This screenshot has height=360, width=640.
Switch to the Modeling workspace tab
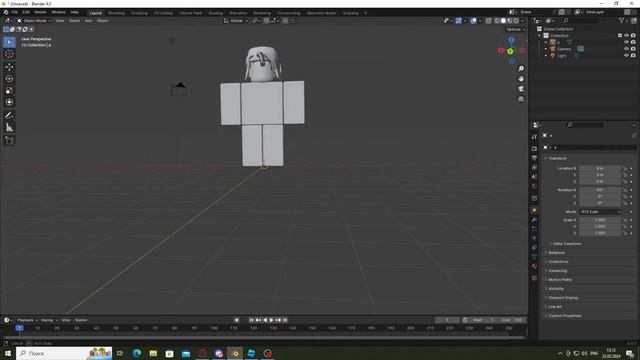click(x=116, y=13)
